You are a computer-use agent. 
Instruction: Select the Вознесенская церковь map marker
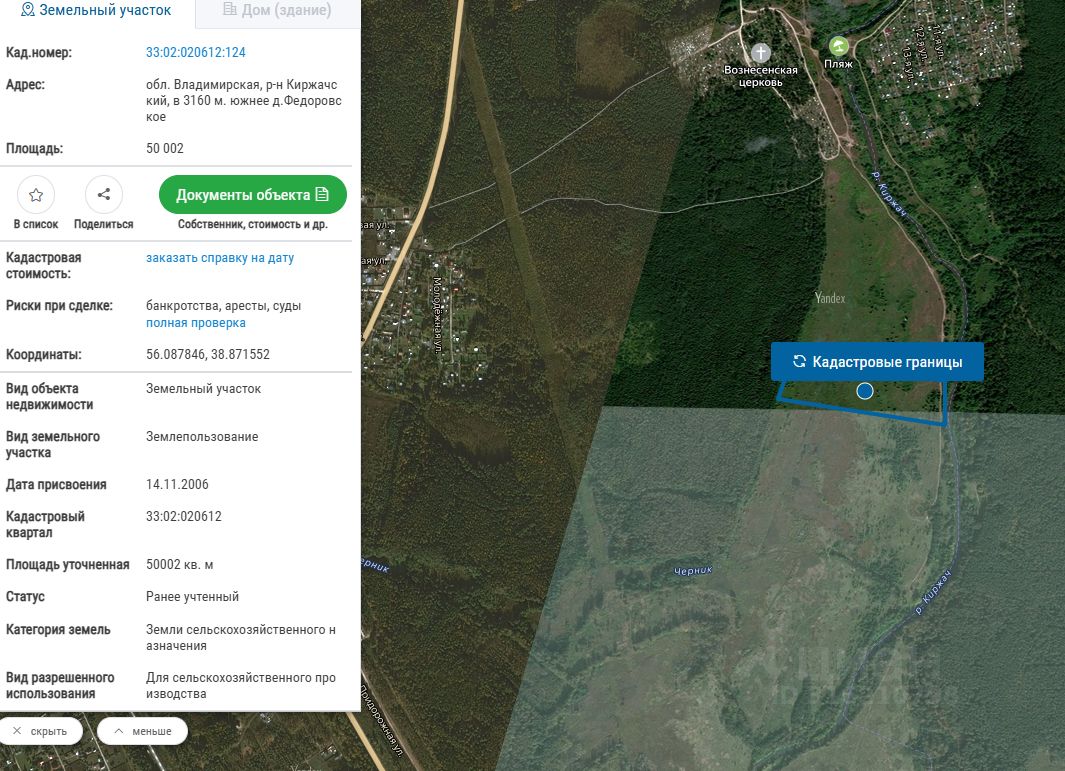point(761,52)
